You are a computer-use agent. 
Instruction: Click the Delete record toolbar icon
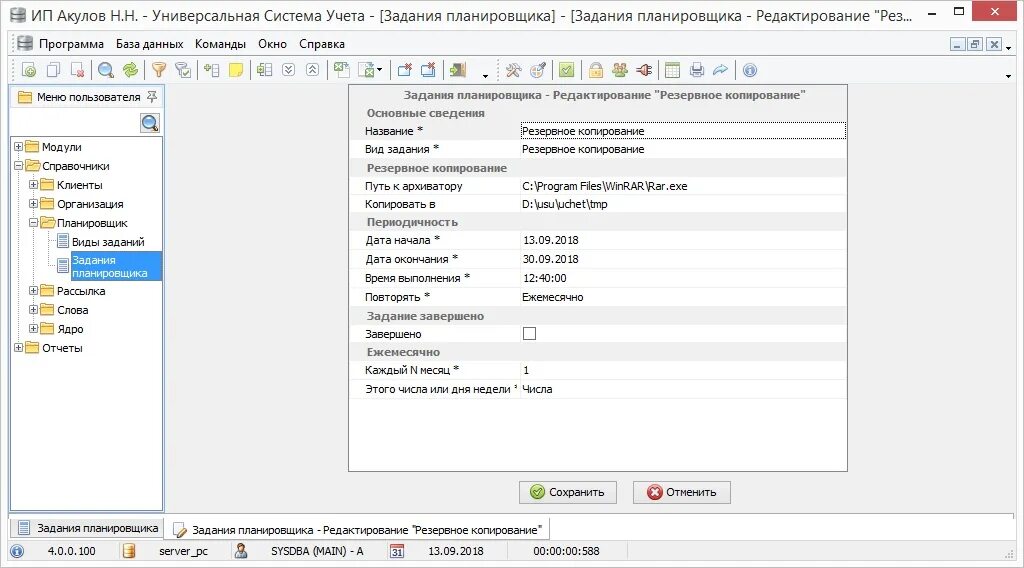click(x=77, y=70)
